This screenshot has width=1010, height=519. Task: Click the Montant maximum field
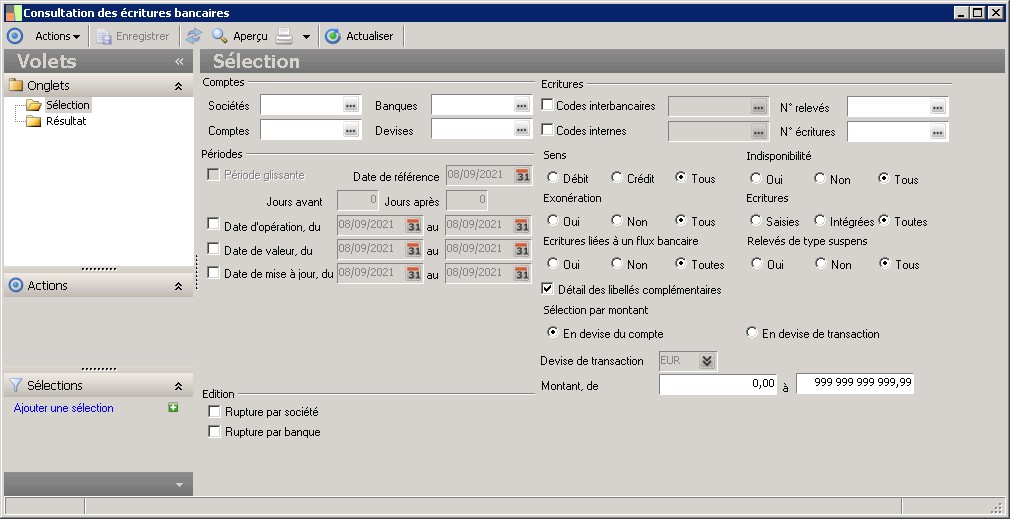tap(855, 383)
